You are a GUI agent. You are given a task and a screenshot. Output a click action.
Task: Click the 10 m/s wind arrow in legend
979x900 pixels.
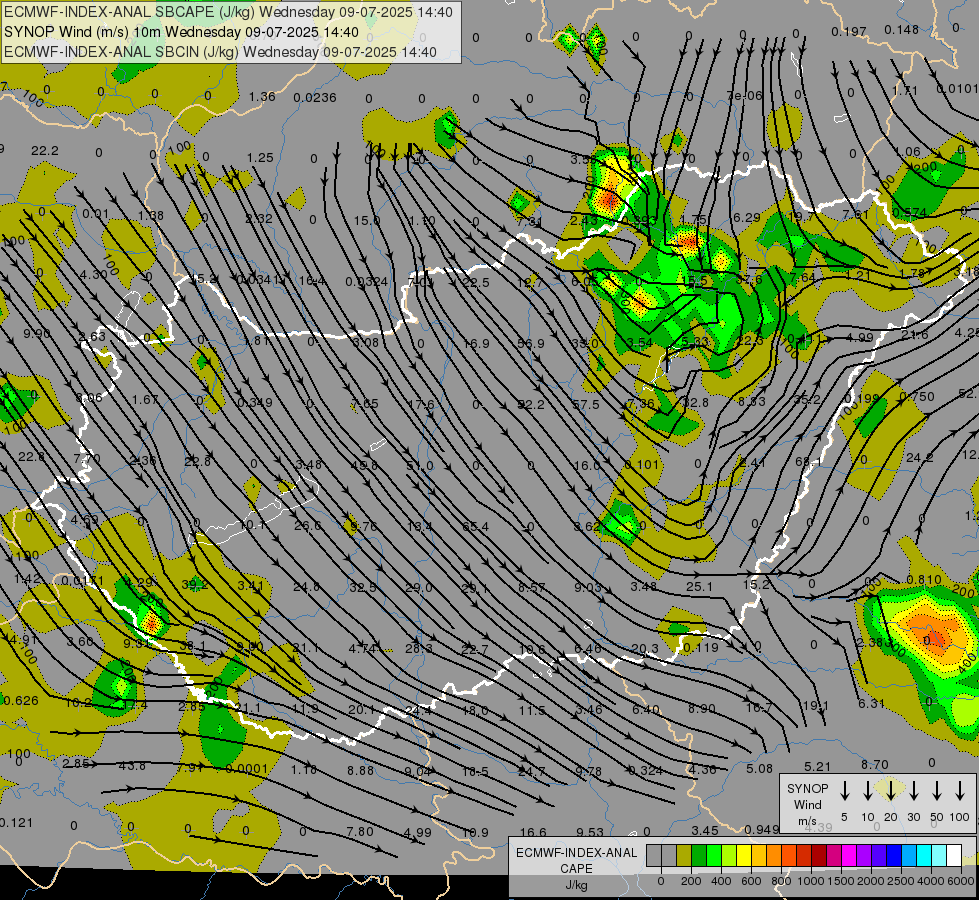tap(867, 791)
